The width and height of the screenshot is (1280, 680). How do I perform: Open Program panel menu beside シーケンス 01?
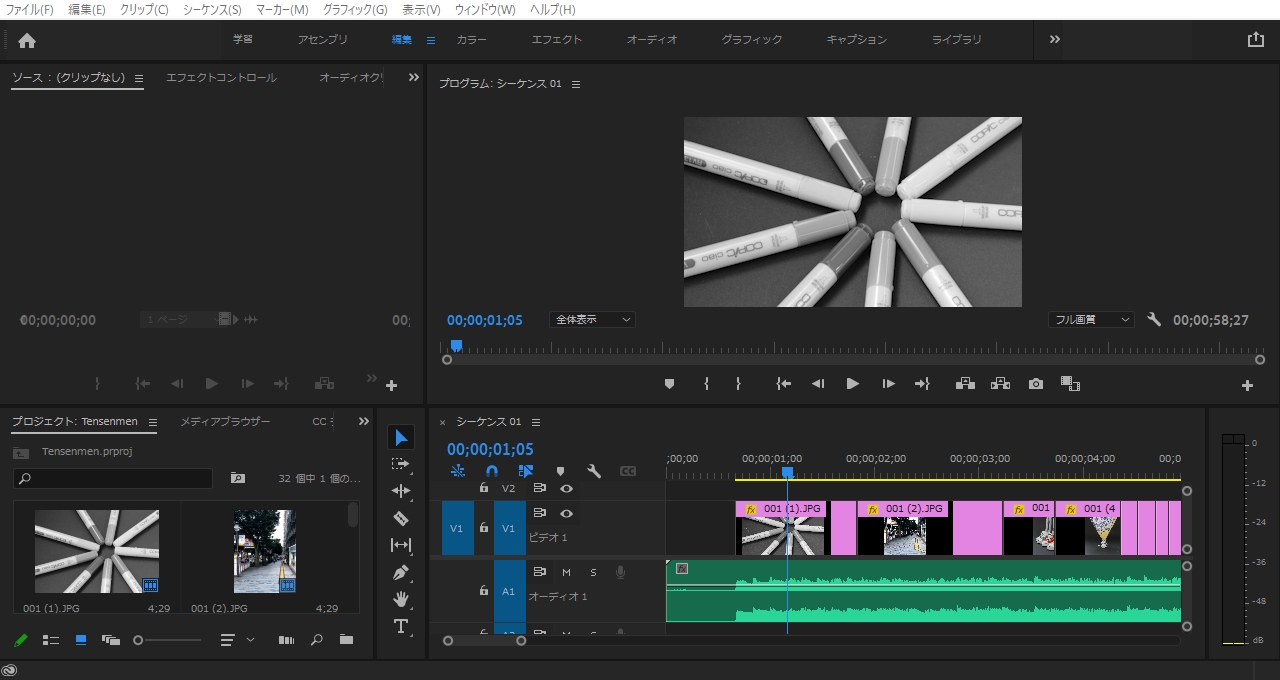click(576, 85)
